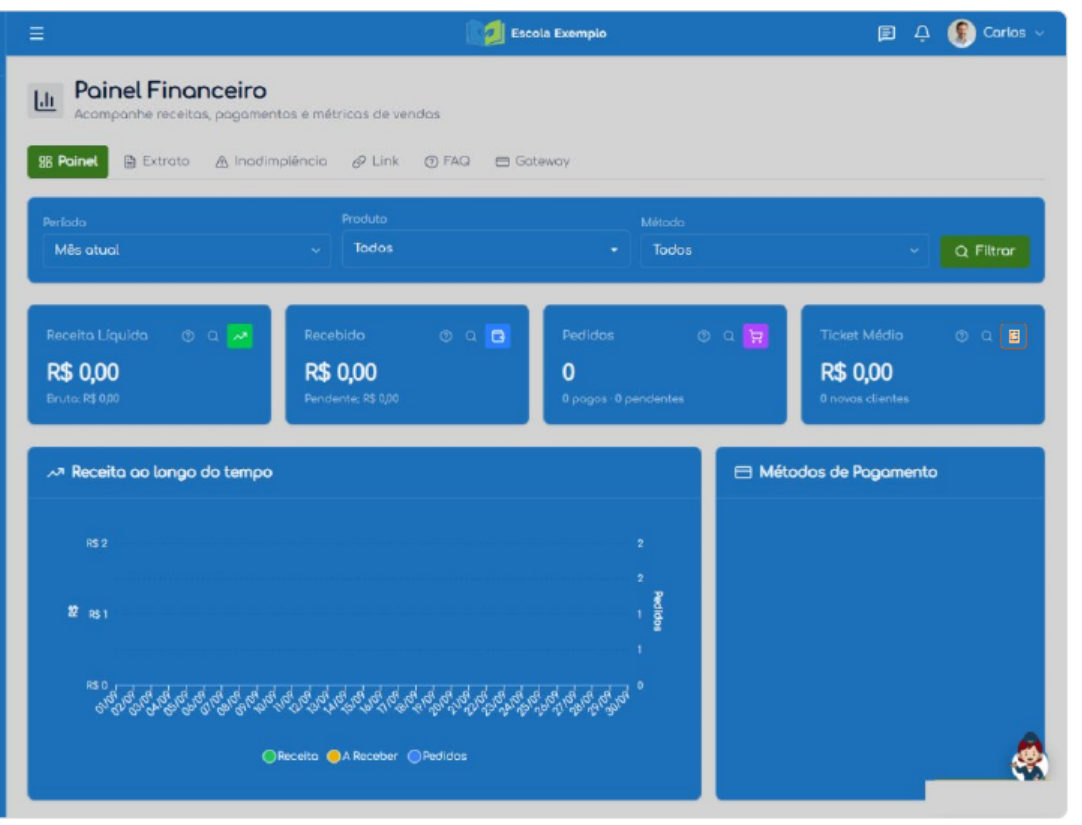Image resolution: width=1082 pixels, height=825 pixels.
Task: Click orange receipt icon on Ticket Médio
Action: [x=1014, y=336]
